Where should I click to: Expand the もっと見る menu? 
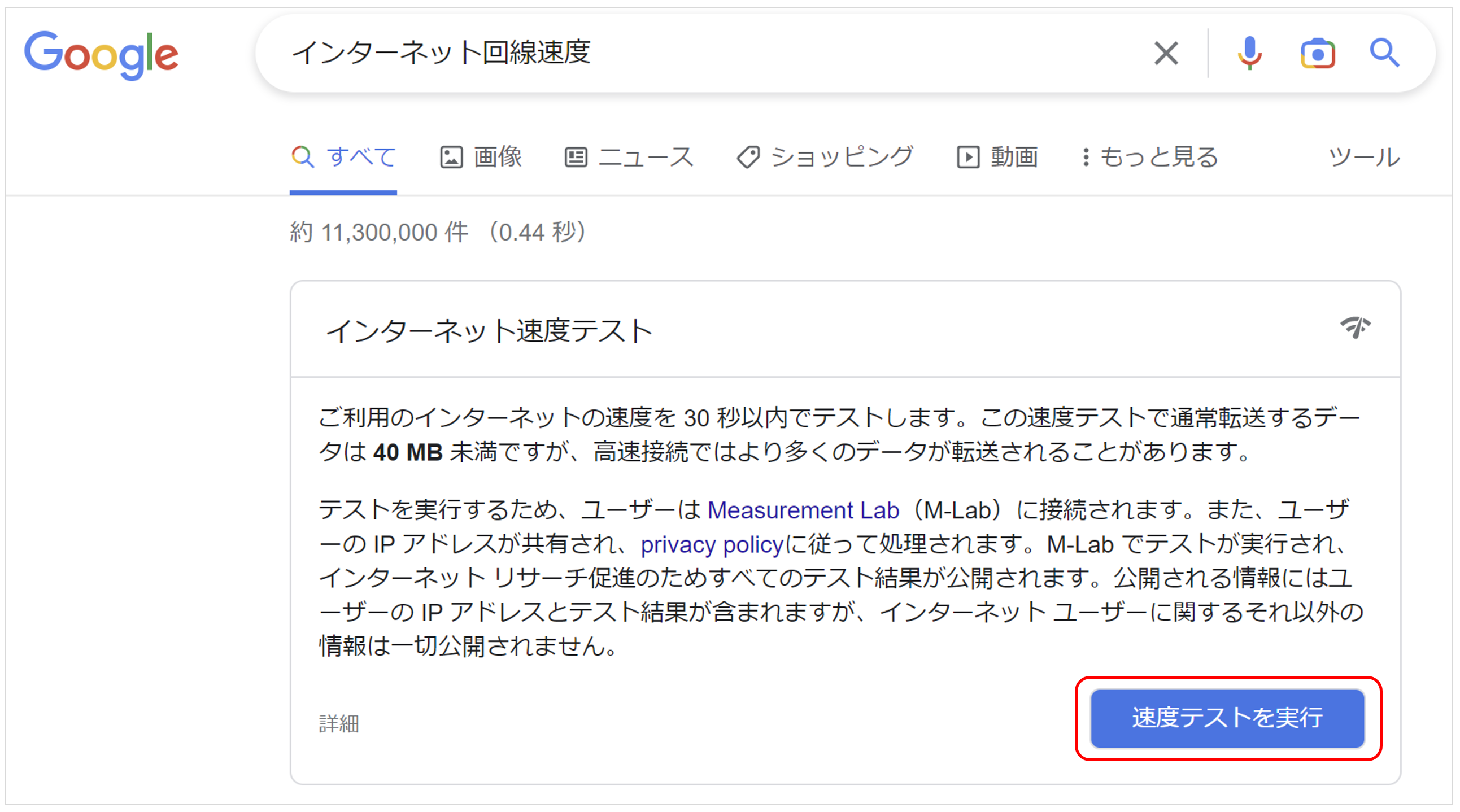[x=1158, y=157]
